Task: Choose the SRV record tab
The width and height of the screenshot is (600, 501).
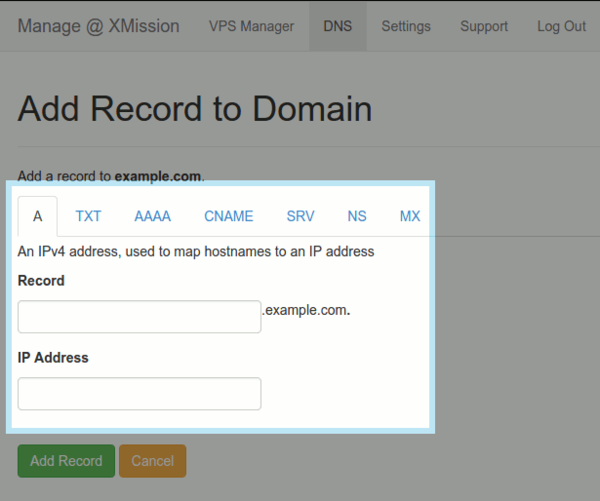Action: point(300,216)
